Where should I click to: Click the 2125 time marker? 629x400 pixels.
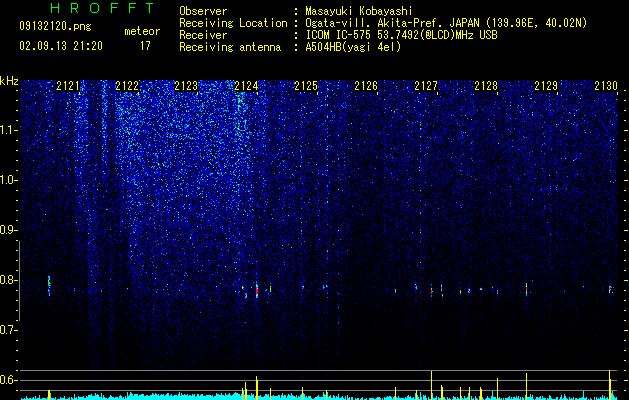[x=306, y=85]
